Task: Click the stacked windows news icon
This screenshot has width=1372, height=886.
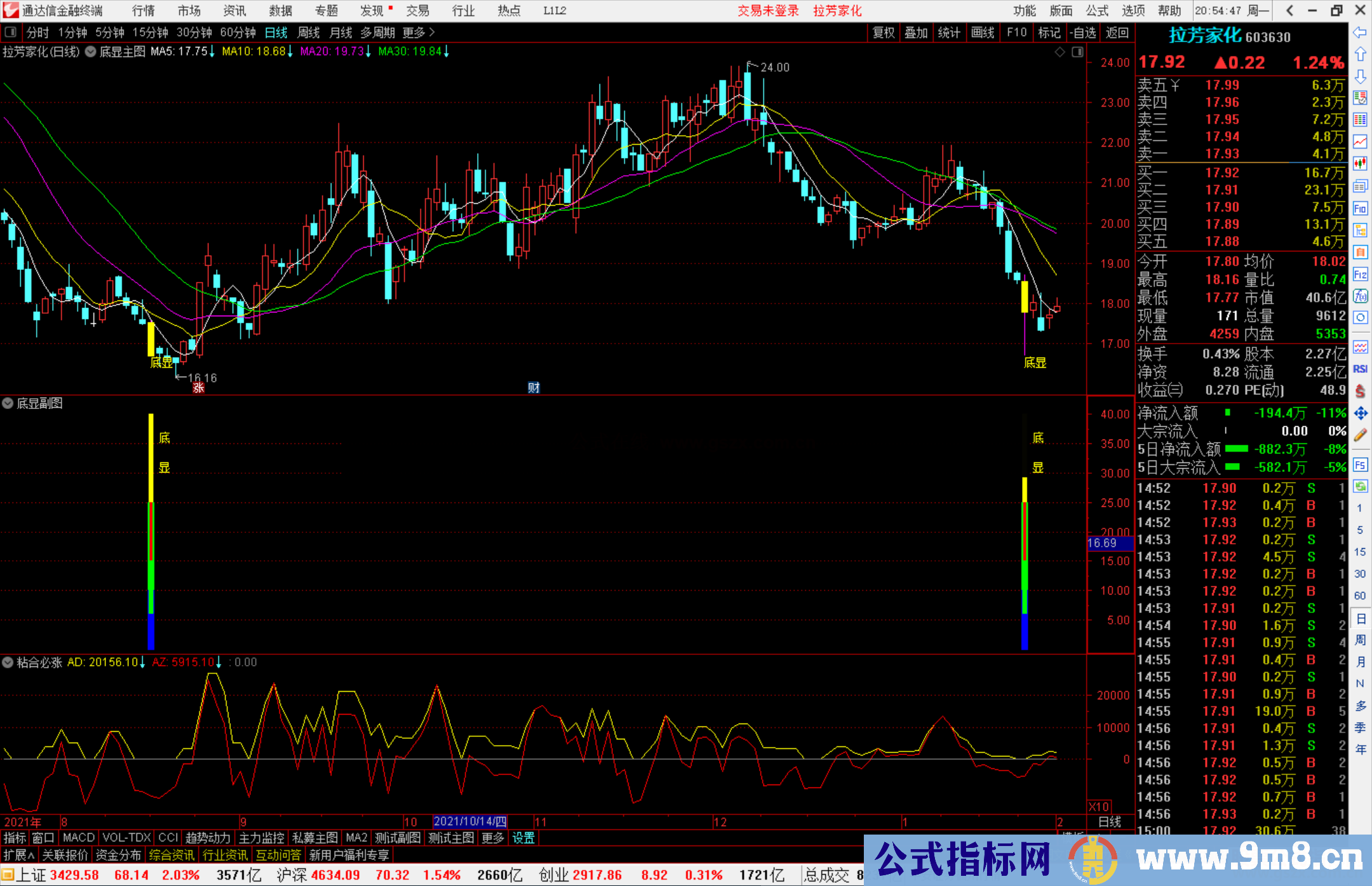Action: coord(1360,186)
